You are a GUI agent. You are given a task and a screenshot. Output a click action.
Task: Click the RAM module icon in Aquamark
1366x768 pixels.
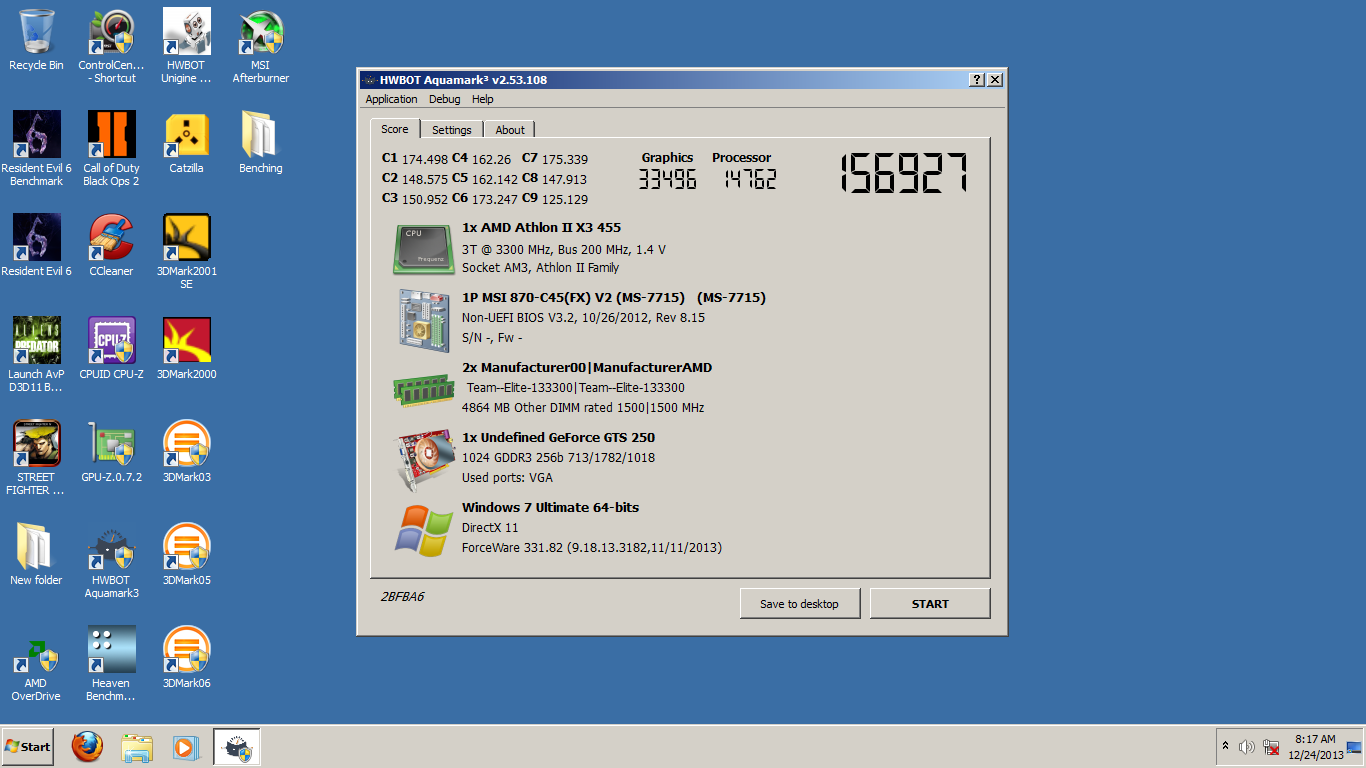tap(424, 389)
